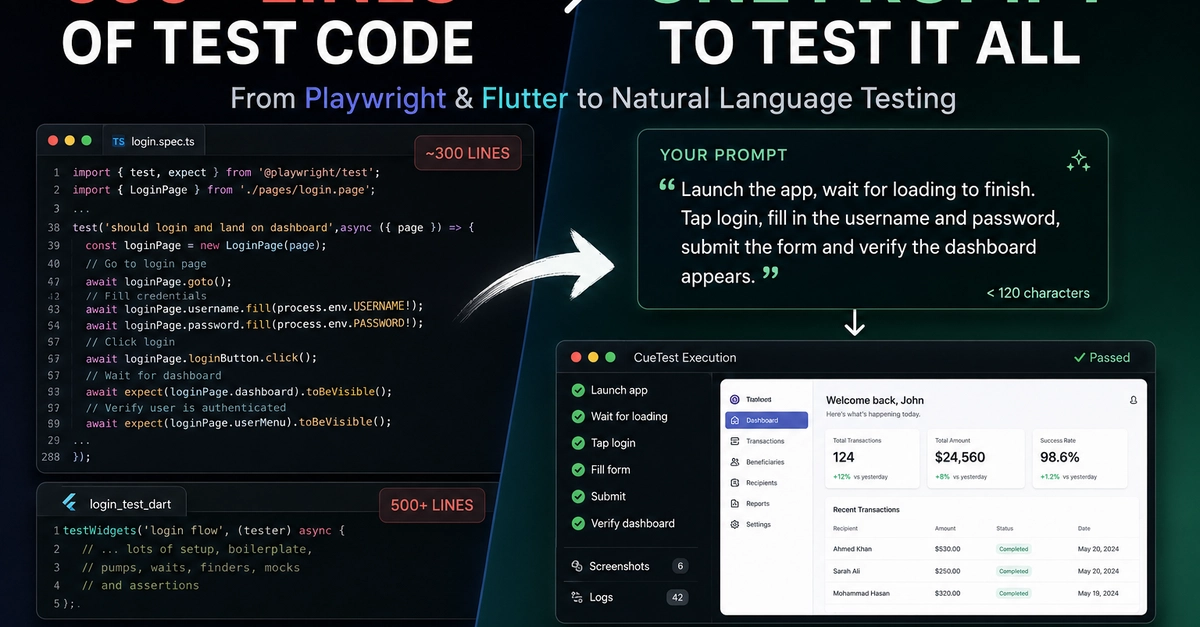
Task: Click Completed status for Ahmed Khan
Action: point(1013,549)
